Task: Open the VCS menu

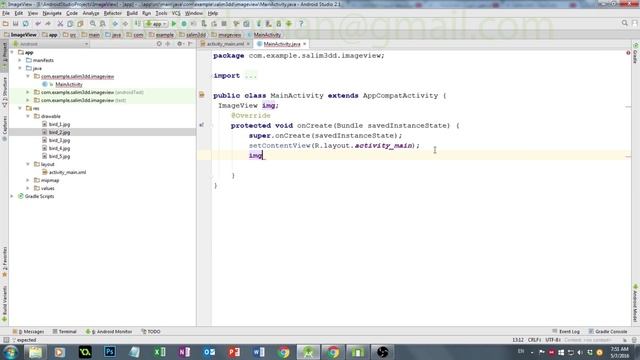Action: (x=176, y=13)
